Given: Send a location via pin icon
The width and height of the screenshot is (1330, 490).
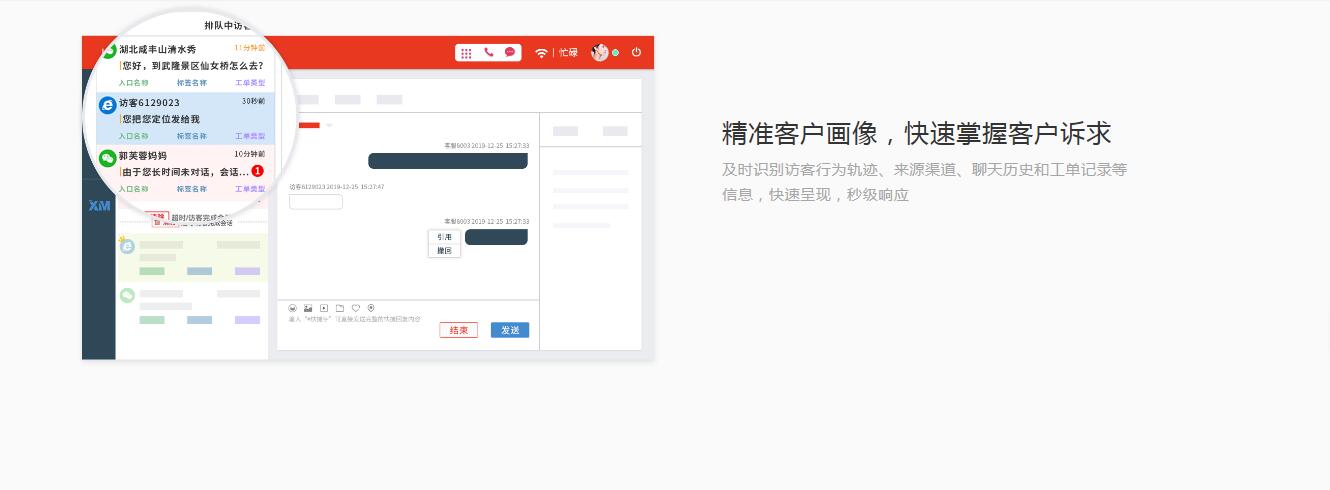Looking at the screenshot, I should 371,308.
